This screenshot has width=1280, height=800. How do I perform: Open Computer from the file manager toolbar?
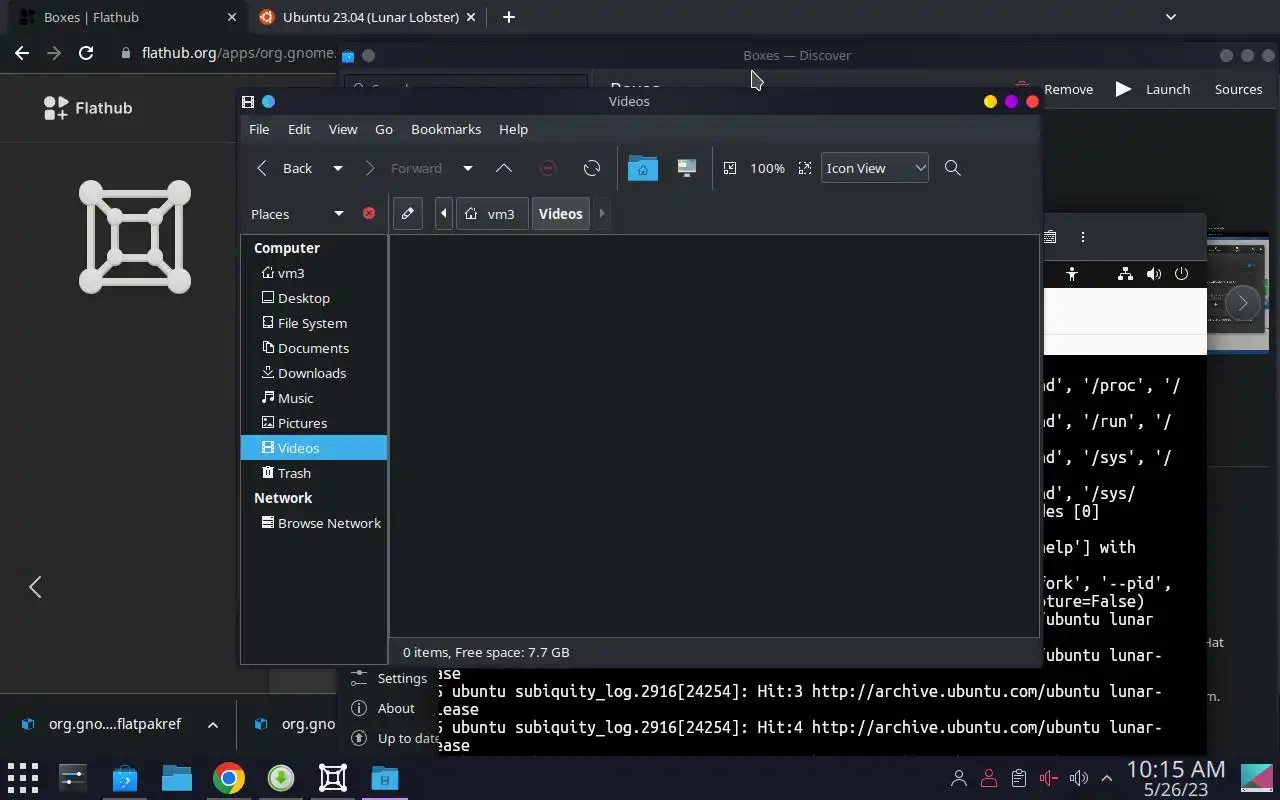tap(686, 168)
